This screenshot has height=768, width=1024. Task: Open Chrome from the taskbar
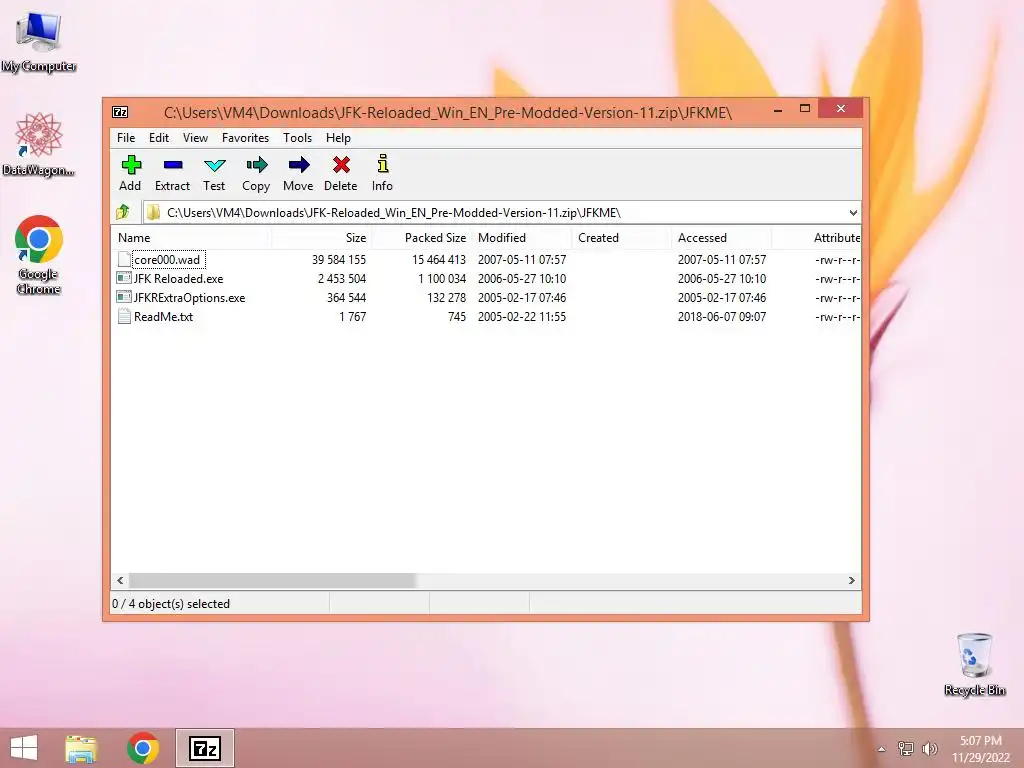tap(143, 748)
